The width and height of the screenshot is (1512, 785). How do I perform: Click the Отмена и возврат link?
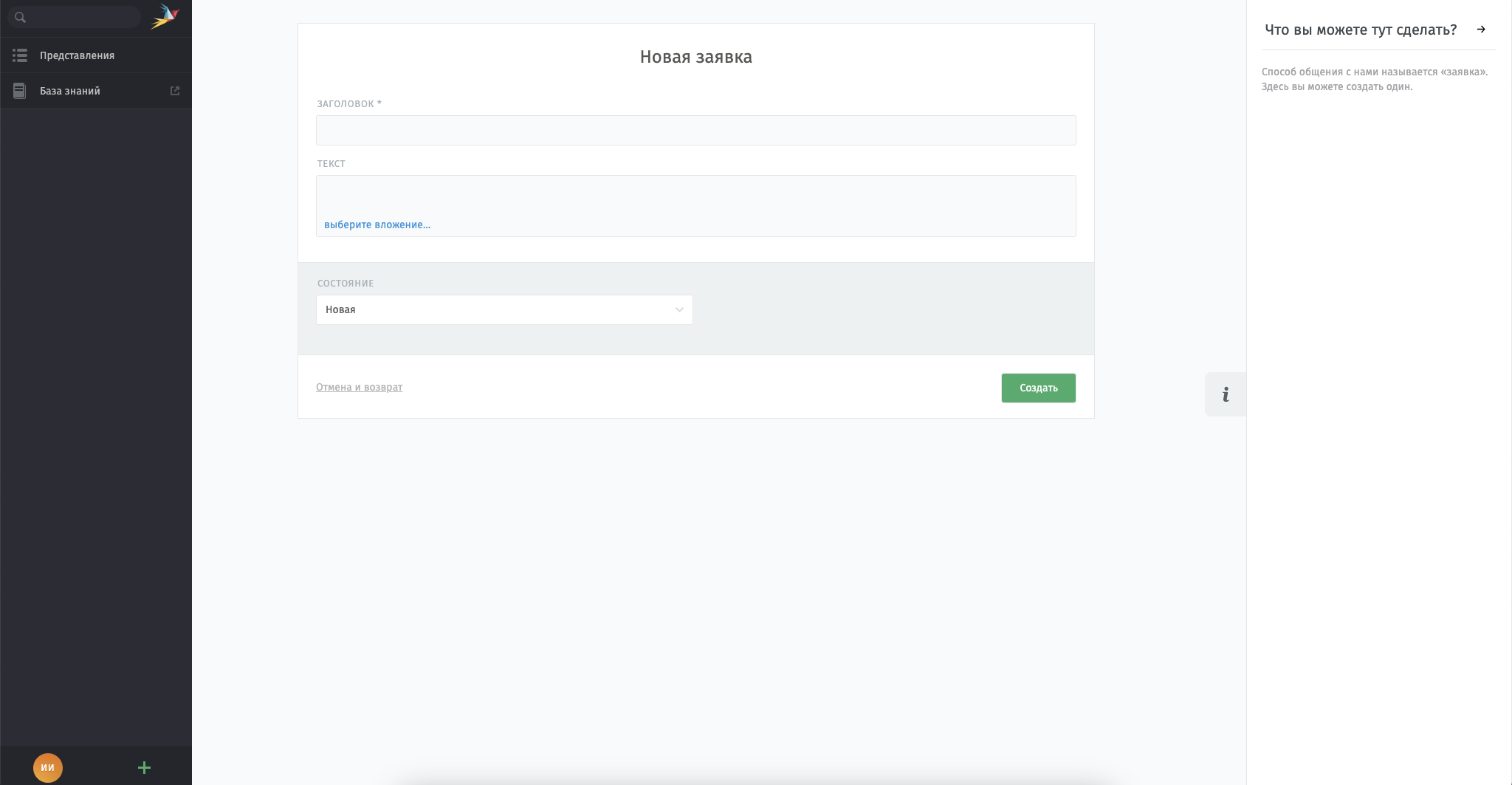click(x=359, y=387)
